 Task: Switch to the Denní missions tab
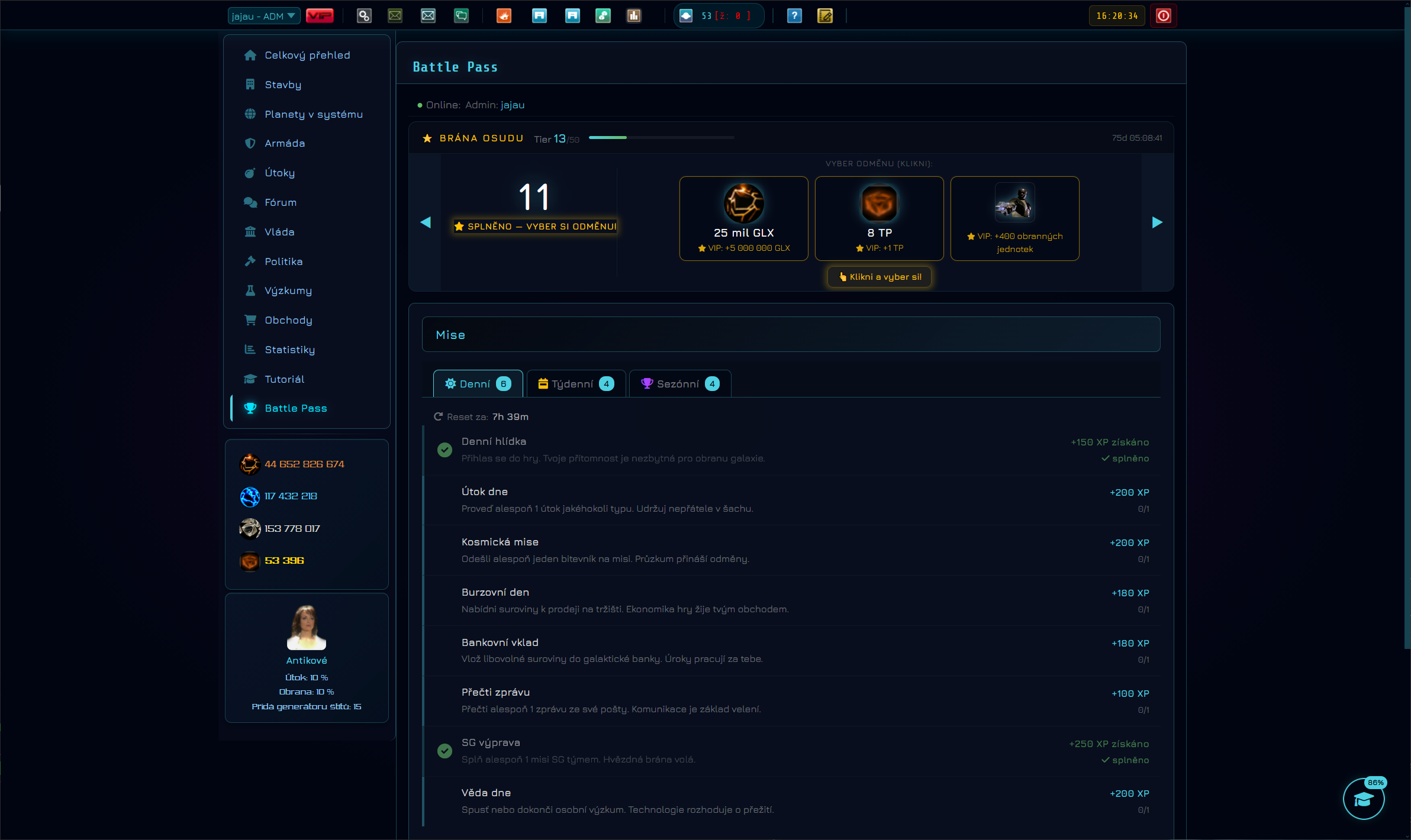[x=478, y=384]
